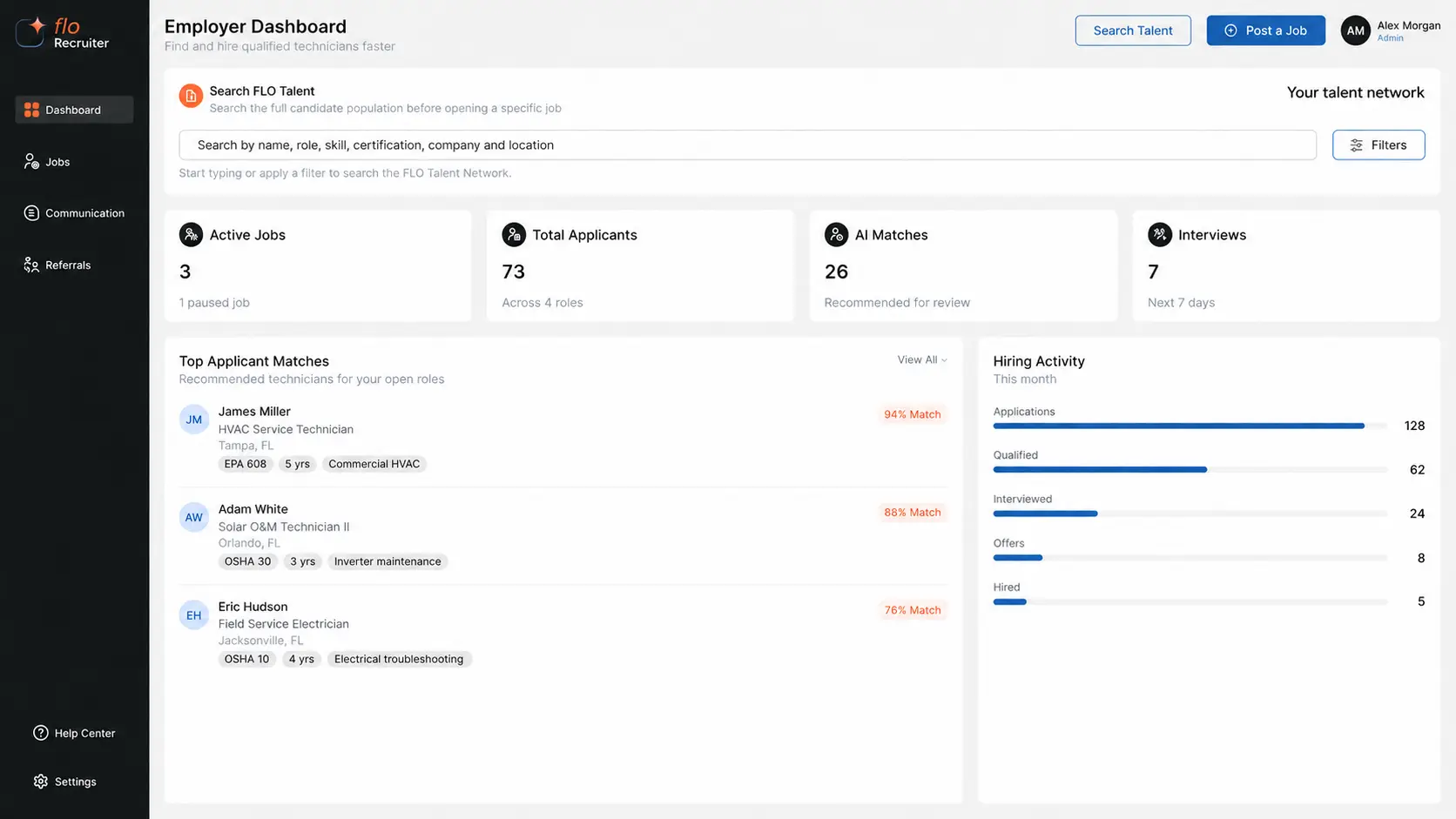Click the Settings gear icon
Screen dimensions: 1456x819
tap(41, 782)
